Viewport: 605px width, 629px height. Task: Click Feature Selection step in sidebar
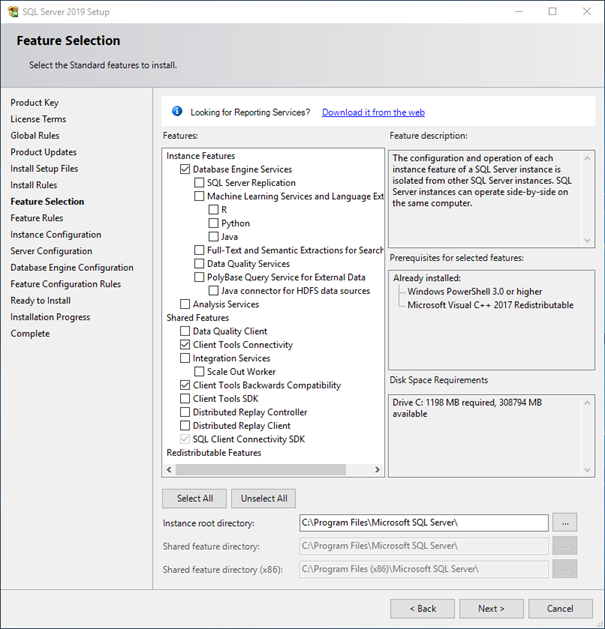pyautogui.click(x=47, y=201)
